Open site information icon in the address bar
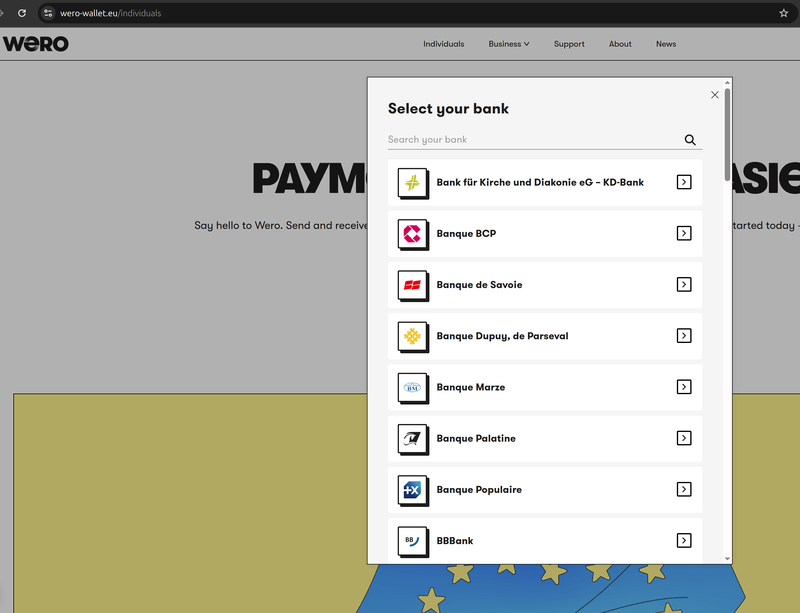The image size is (800, 613). (x=48, y=13)
